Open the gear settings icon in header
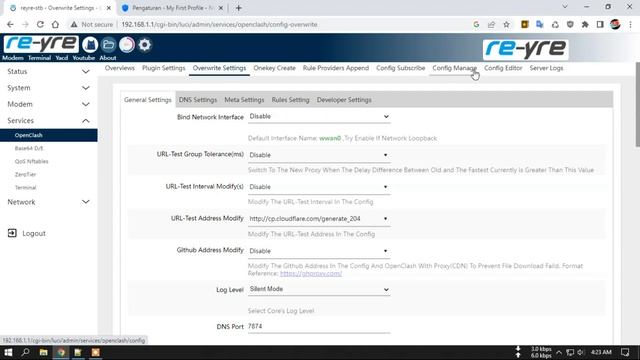Screen dimensions: 640x360 point(144,44)
